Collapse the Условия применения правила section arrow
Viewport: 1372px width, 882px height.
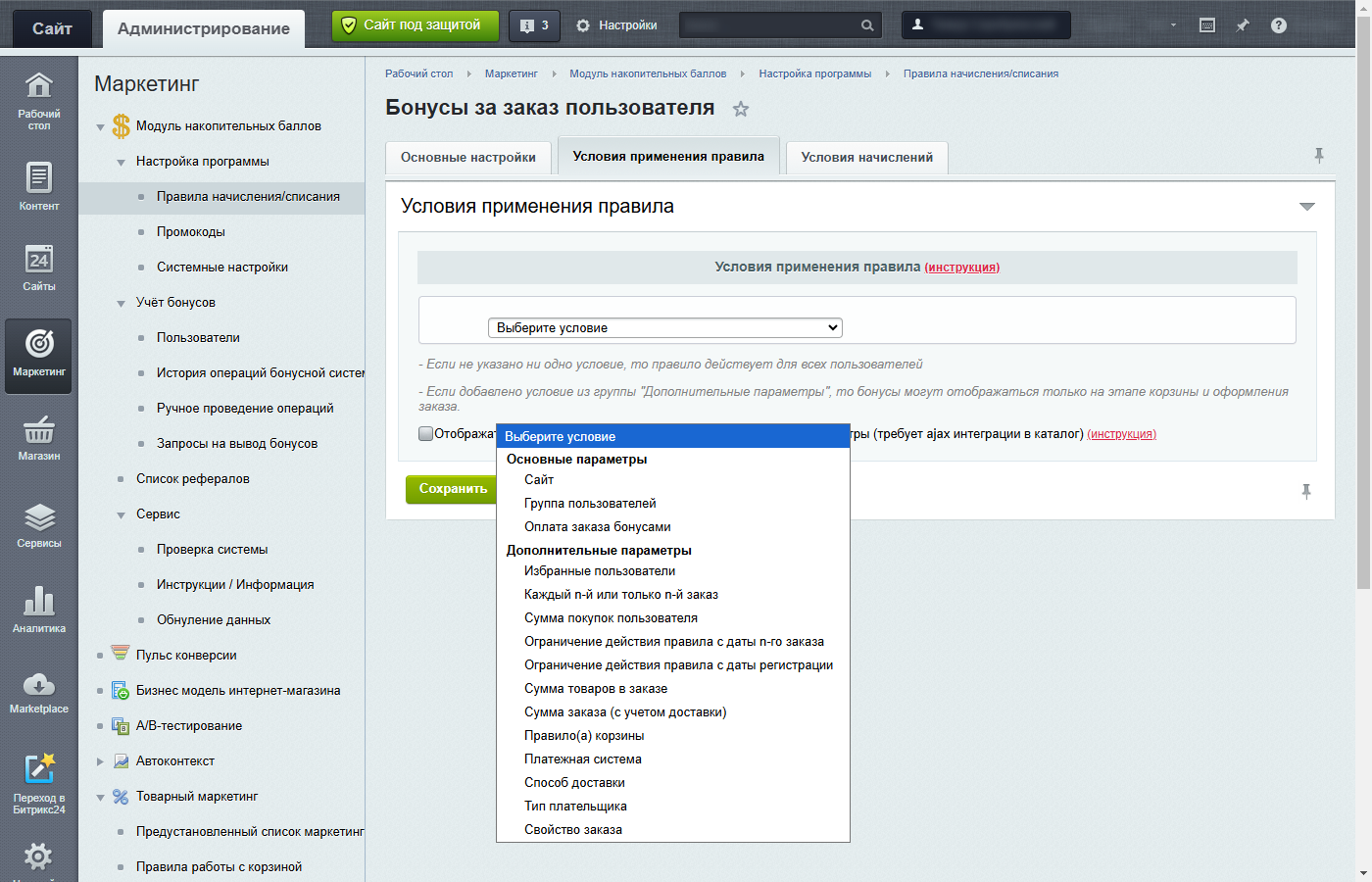[1306, 207]
